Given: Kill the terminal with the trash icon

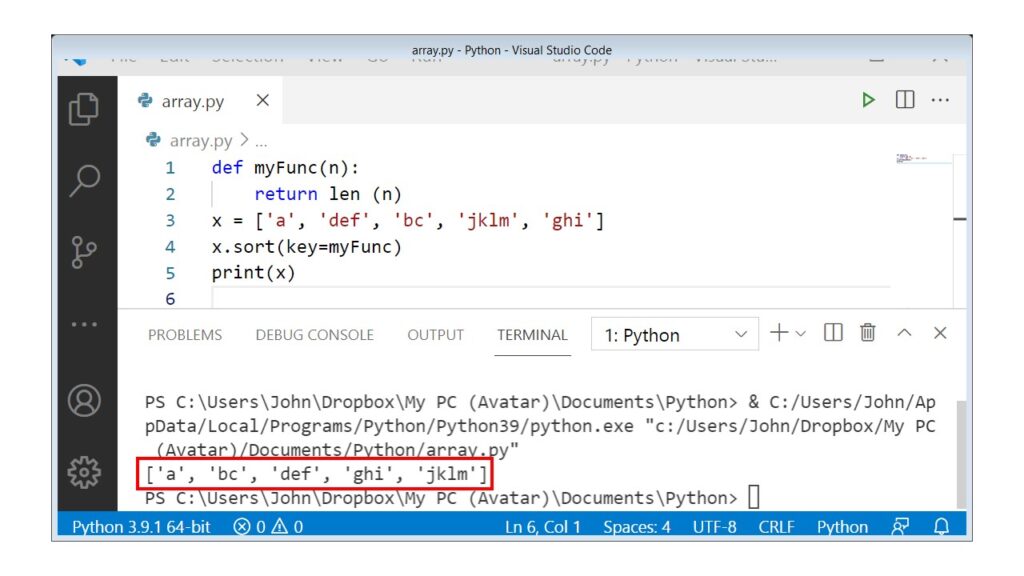Looking at the screenshot, I should click(x=867, y=334).
